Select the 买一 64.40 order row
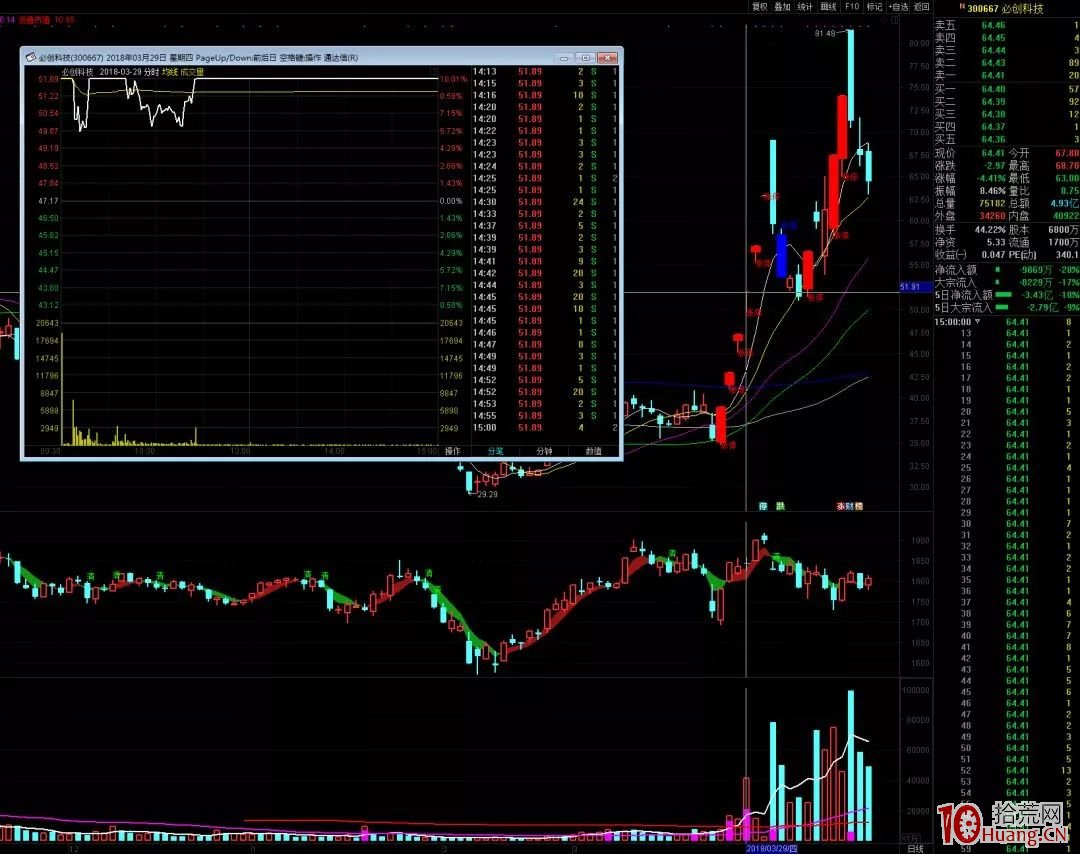 1006,89
